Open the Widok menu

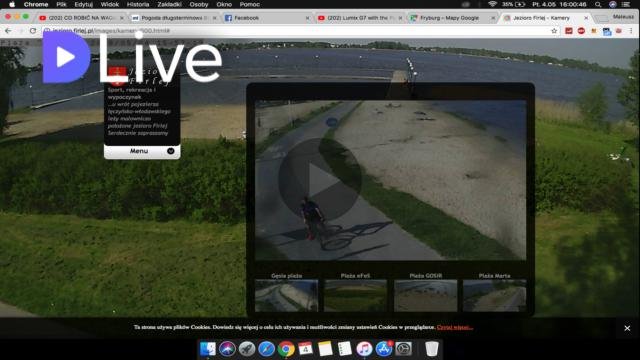pos(109,4)
